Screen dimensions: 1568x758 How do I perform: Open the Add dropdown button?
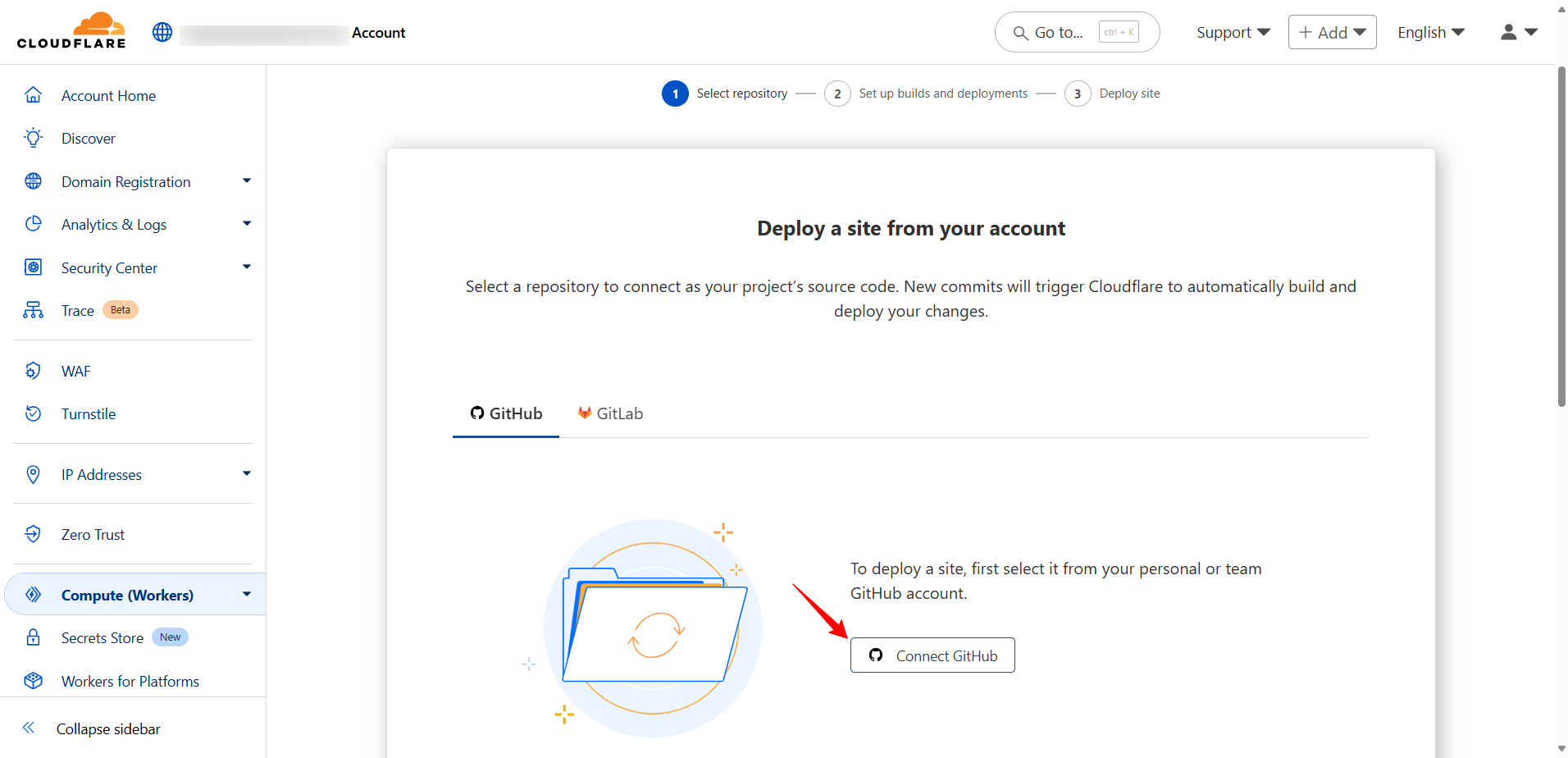[x=1332, y=32]
